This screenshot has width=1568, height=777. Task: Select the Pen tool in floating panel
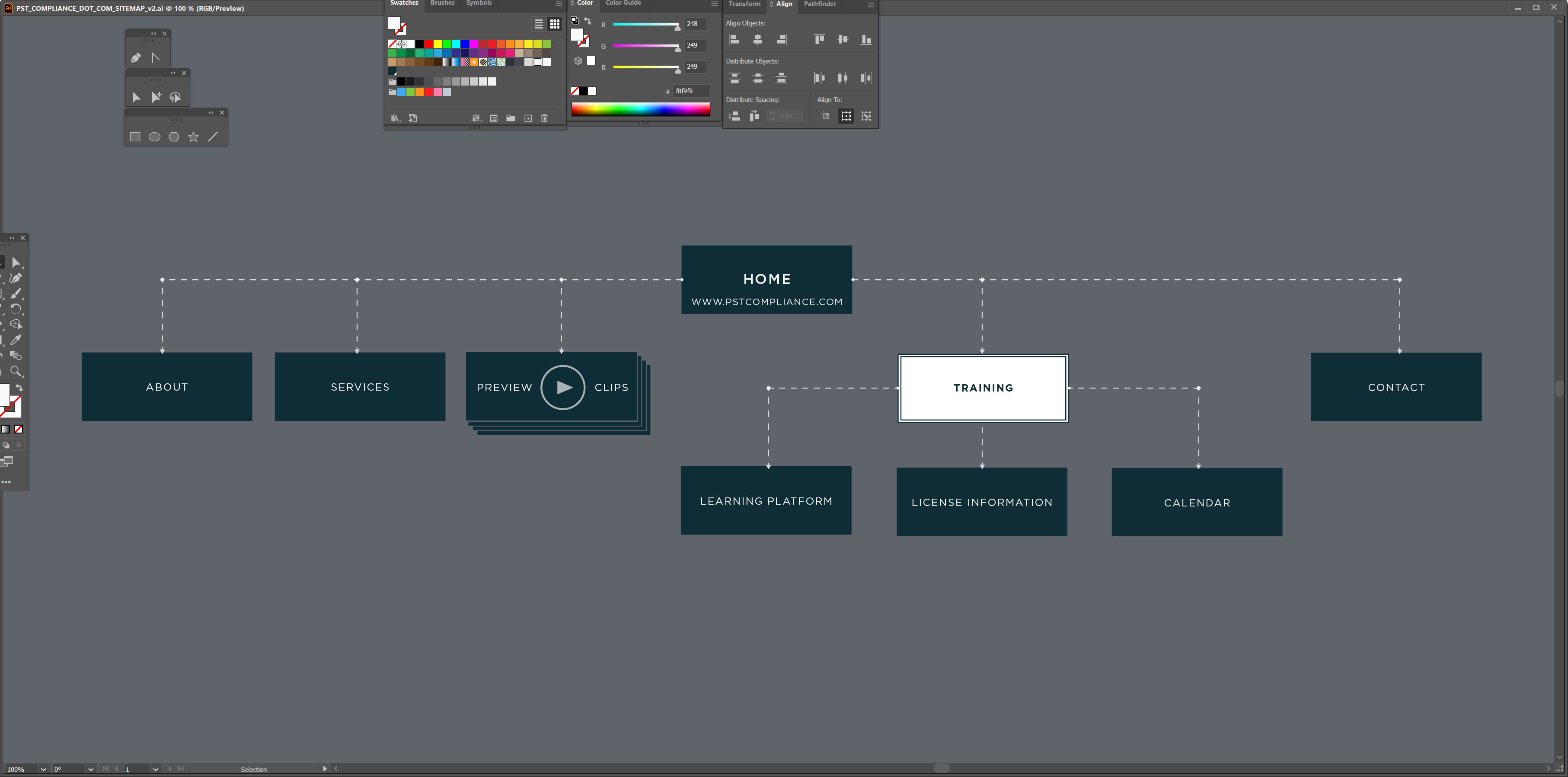[x=136, y=58]
